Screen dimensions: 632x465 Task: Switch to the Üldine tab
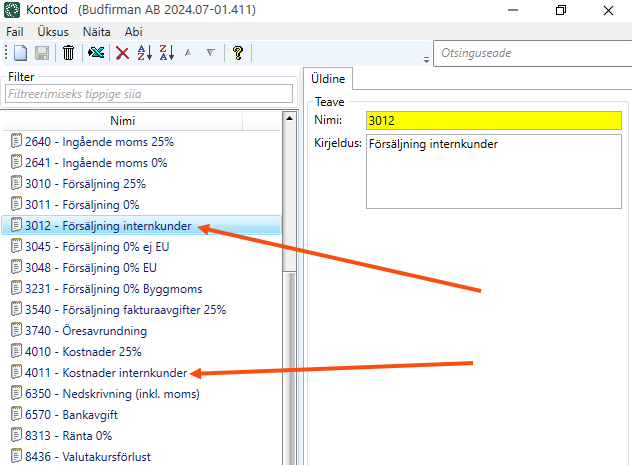[x=328, y=78]
